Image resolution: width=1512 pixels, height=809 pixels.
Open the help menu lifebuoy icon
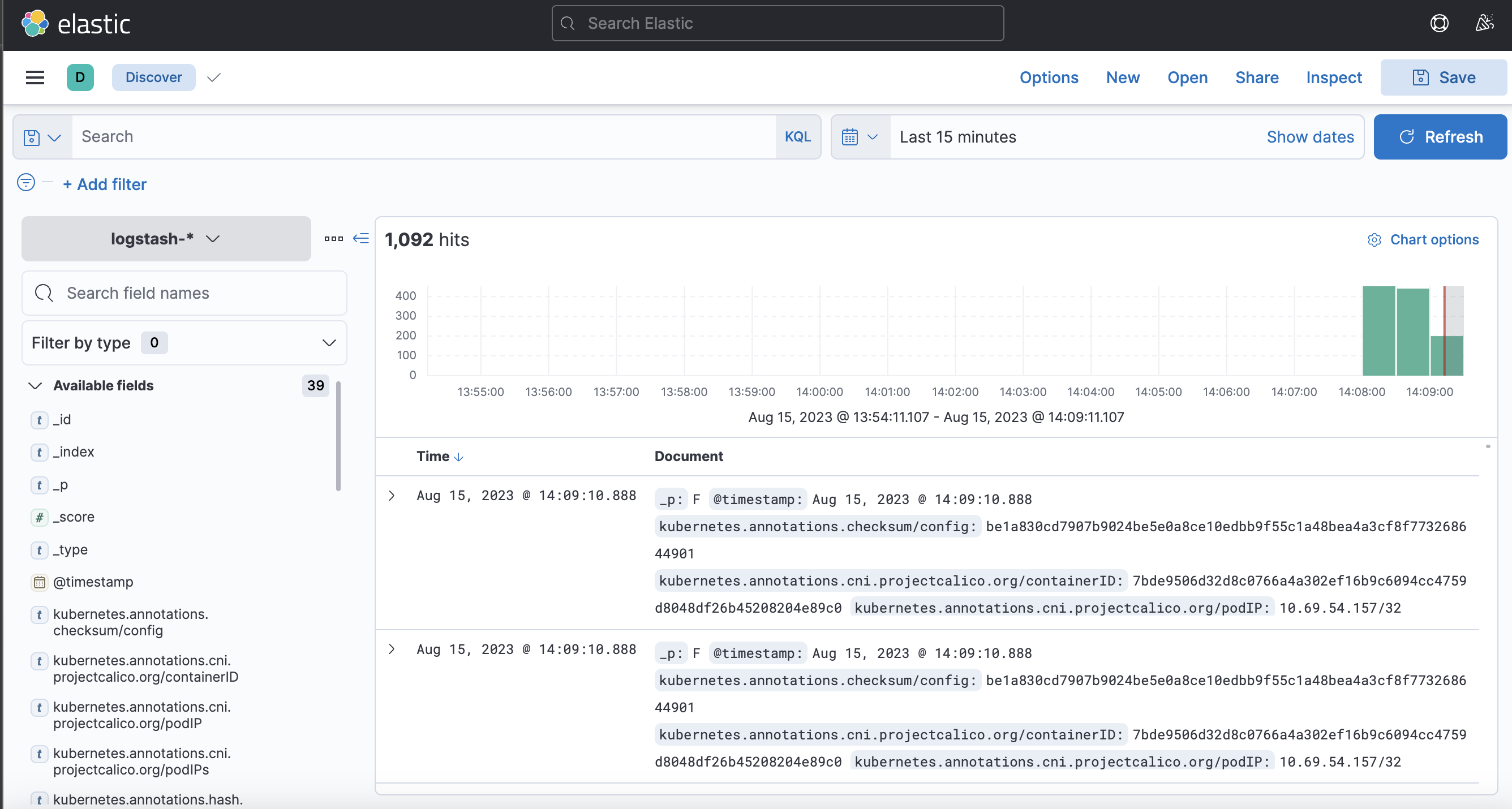pos(1438,23)
